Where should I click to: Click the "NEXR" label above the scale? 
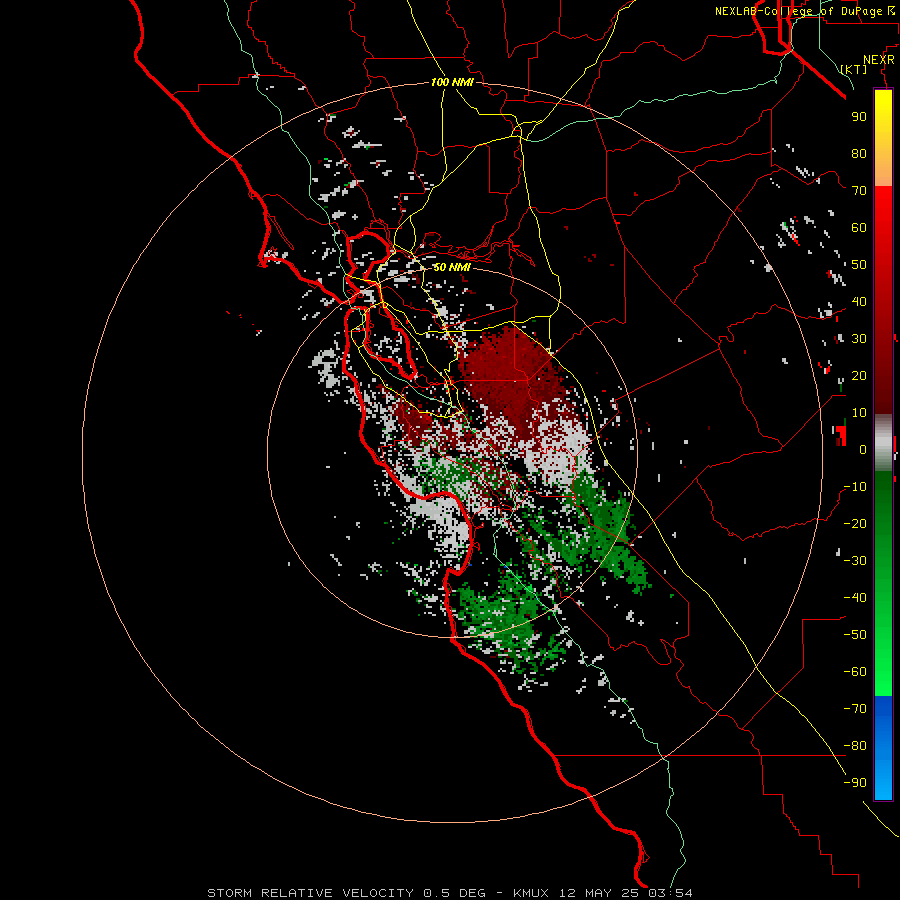coord(879,60)
